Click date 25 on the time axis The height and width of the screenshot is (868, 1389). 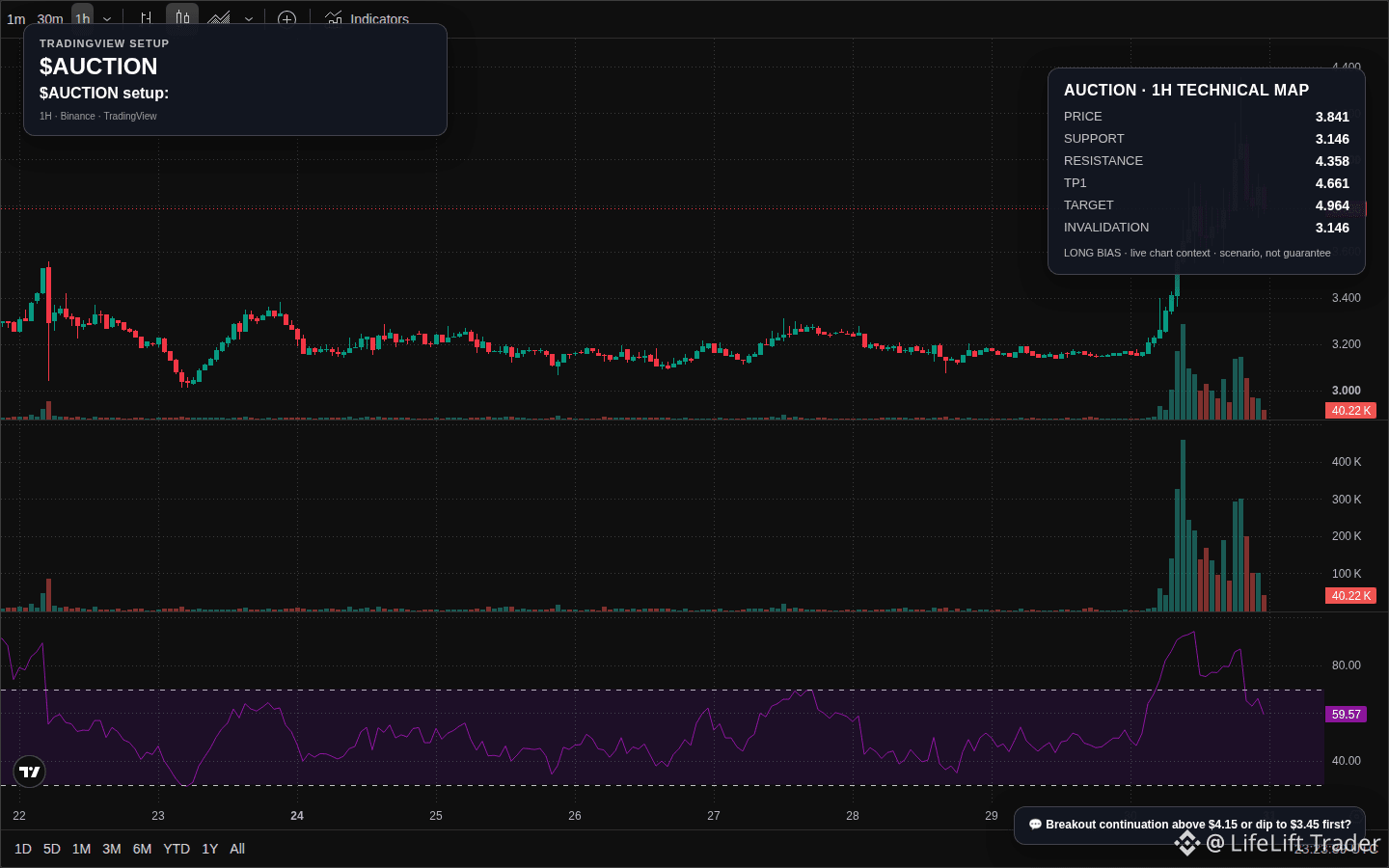click(436, 816)
